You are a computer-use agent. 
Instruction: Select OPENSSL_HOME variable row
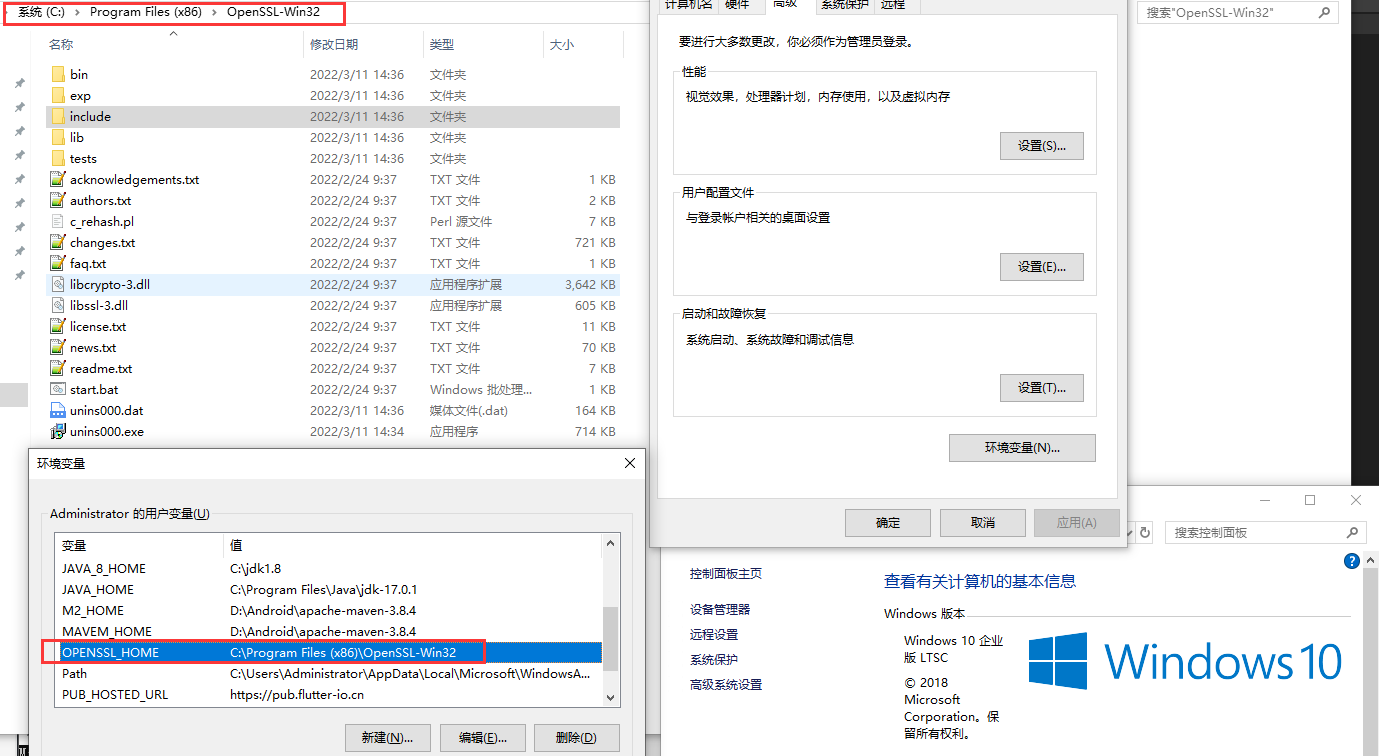[328, 652]
